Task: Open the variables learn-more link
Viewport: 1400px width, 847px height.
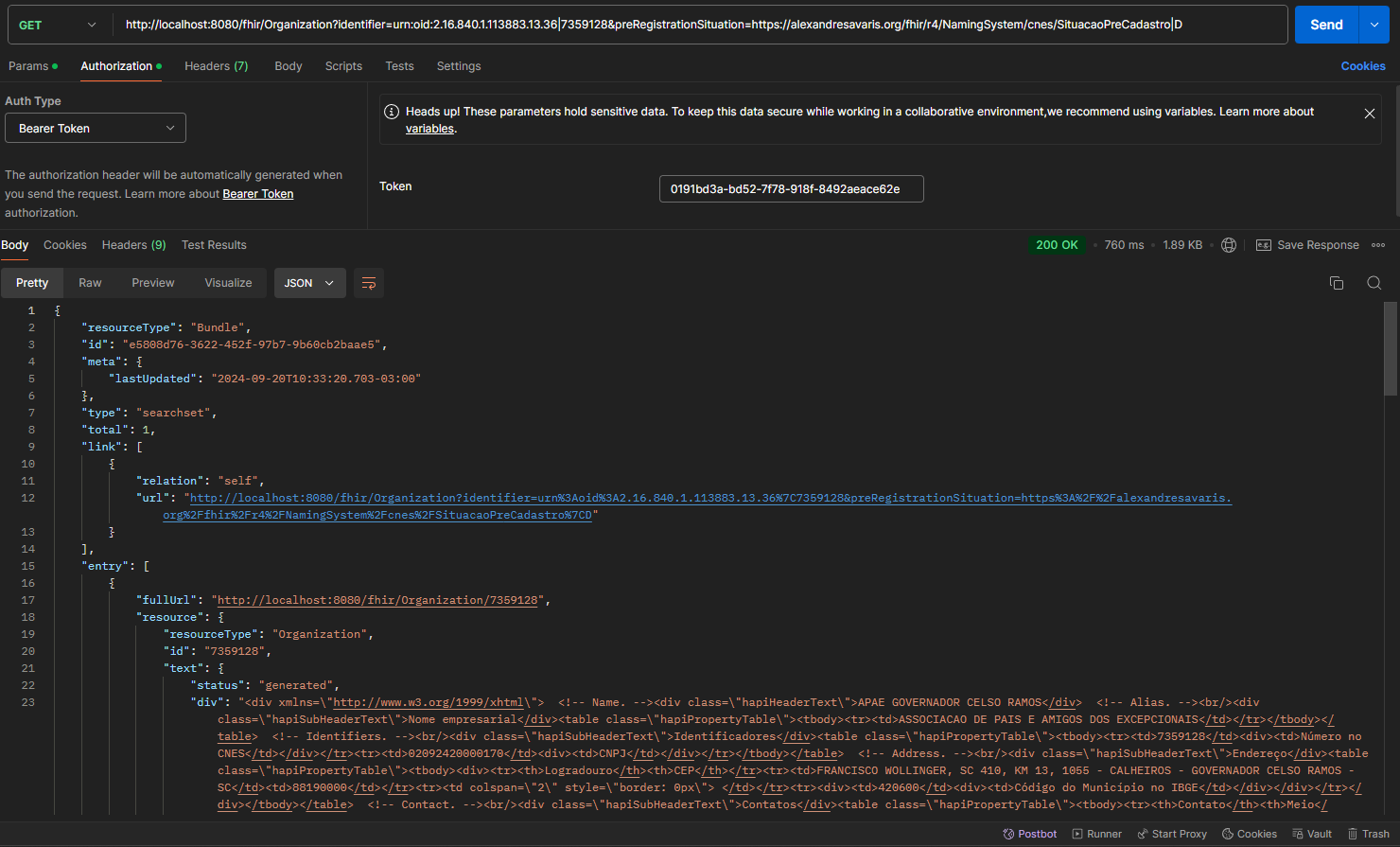Action: 429,129
